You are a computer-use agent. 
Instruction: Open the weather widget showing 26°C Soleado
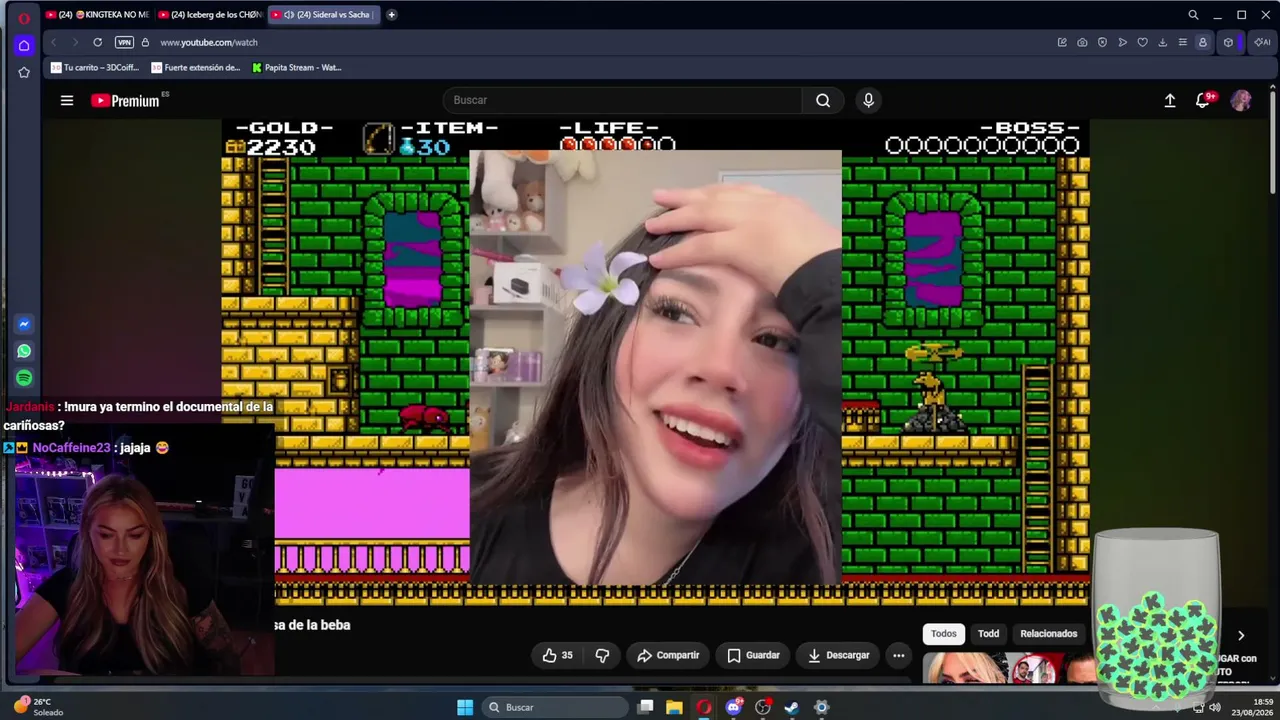(38, 707)
